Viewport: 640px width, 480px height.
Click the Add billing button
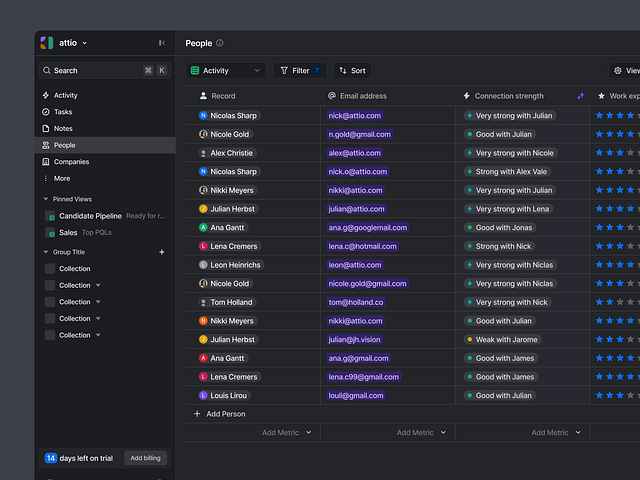click(145, 458)
